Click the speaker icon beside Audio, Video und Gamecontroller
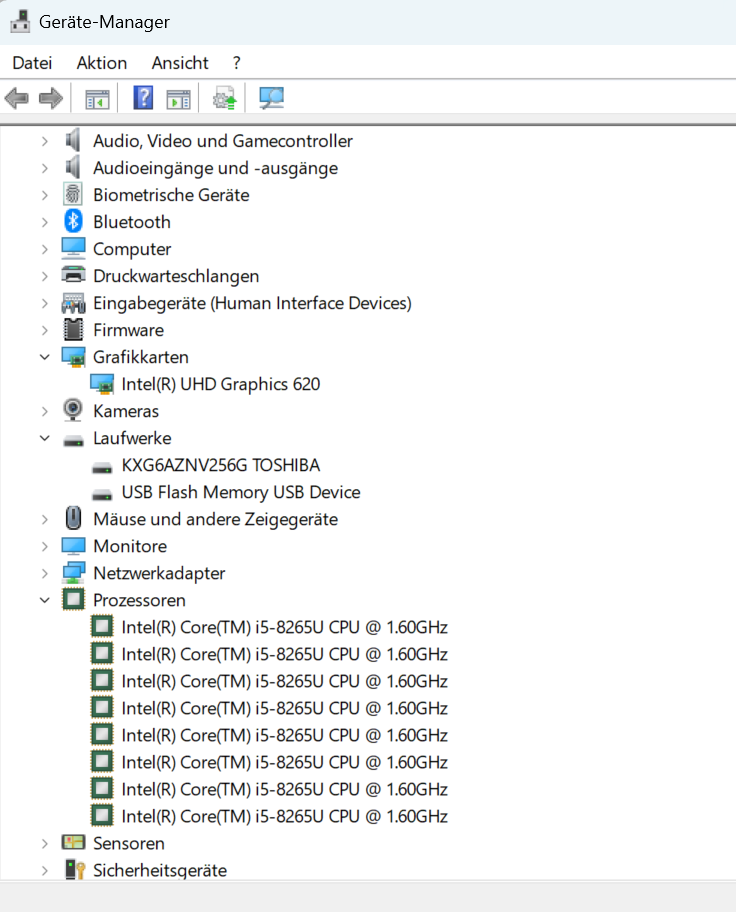The width and height of the screenshot is (736, 912). (x=73, y=141)
